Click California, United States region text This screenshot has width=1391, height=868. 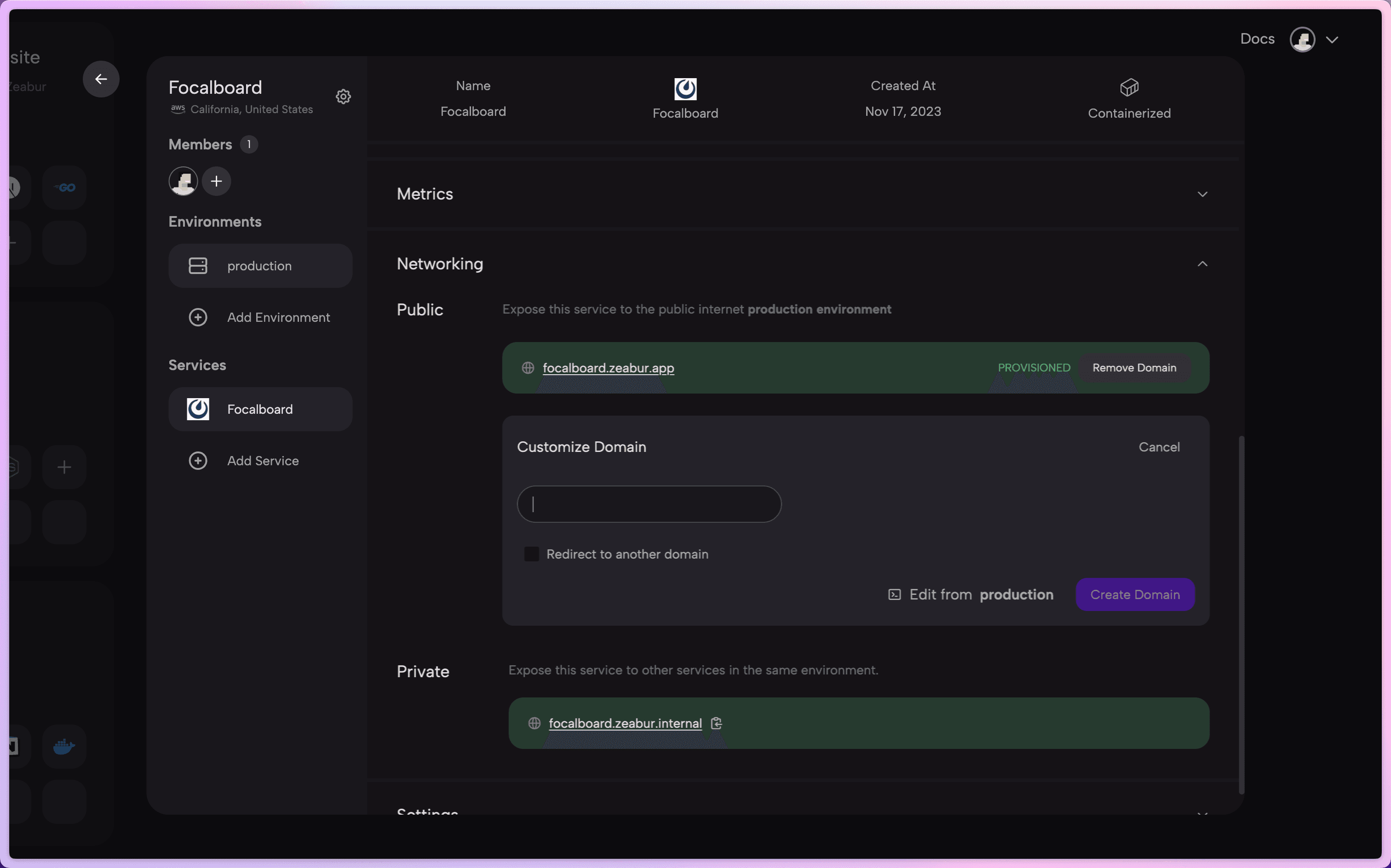click(x=252, y=109)
